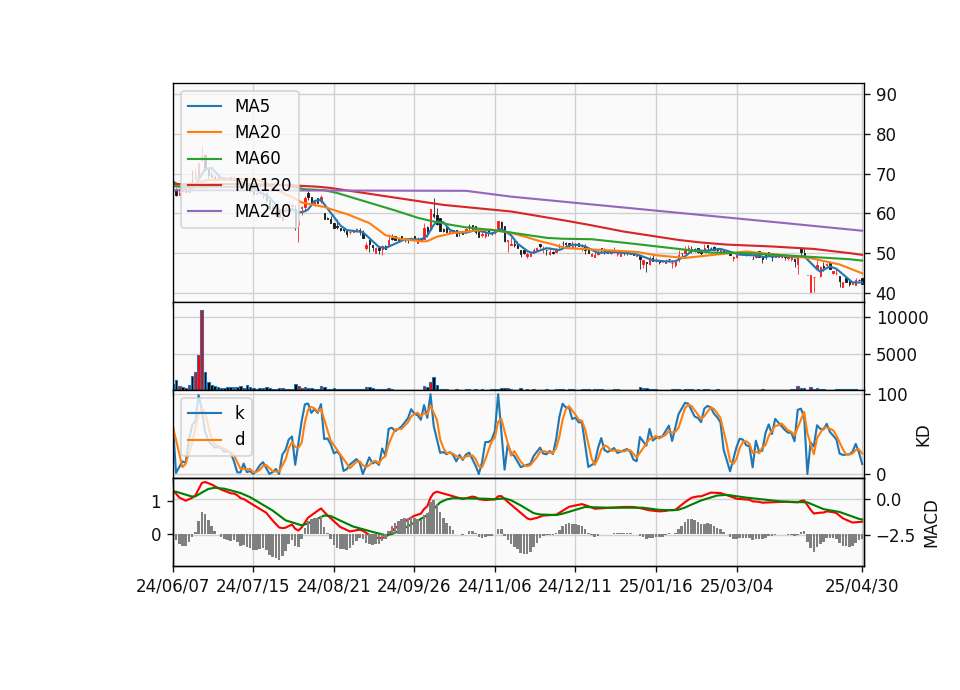Screen dimensions: 960x690
Task: Click the MACD right axis value -2.5
Action: click(x=897, y=536)
